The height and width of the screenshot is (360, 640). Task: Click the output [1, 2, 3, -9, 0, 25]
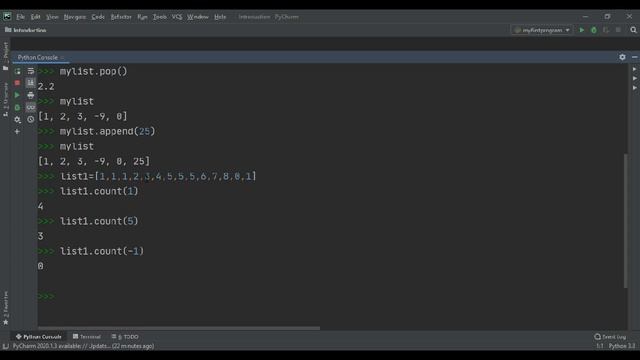[x=94, y=162]
